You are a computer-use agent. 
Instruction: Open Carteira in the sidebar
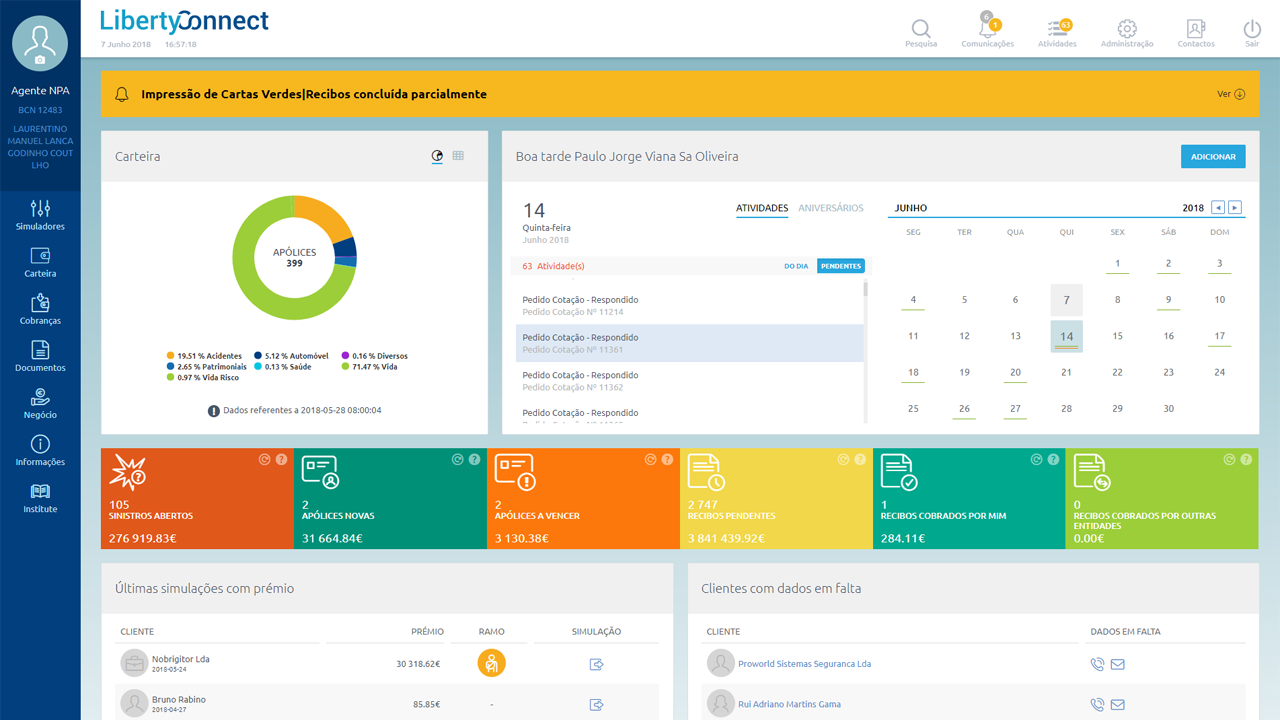click(40, 262)
